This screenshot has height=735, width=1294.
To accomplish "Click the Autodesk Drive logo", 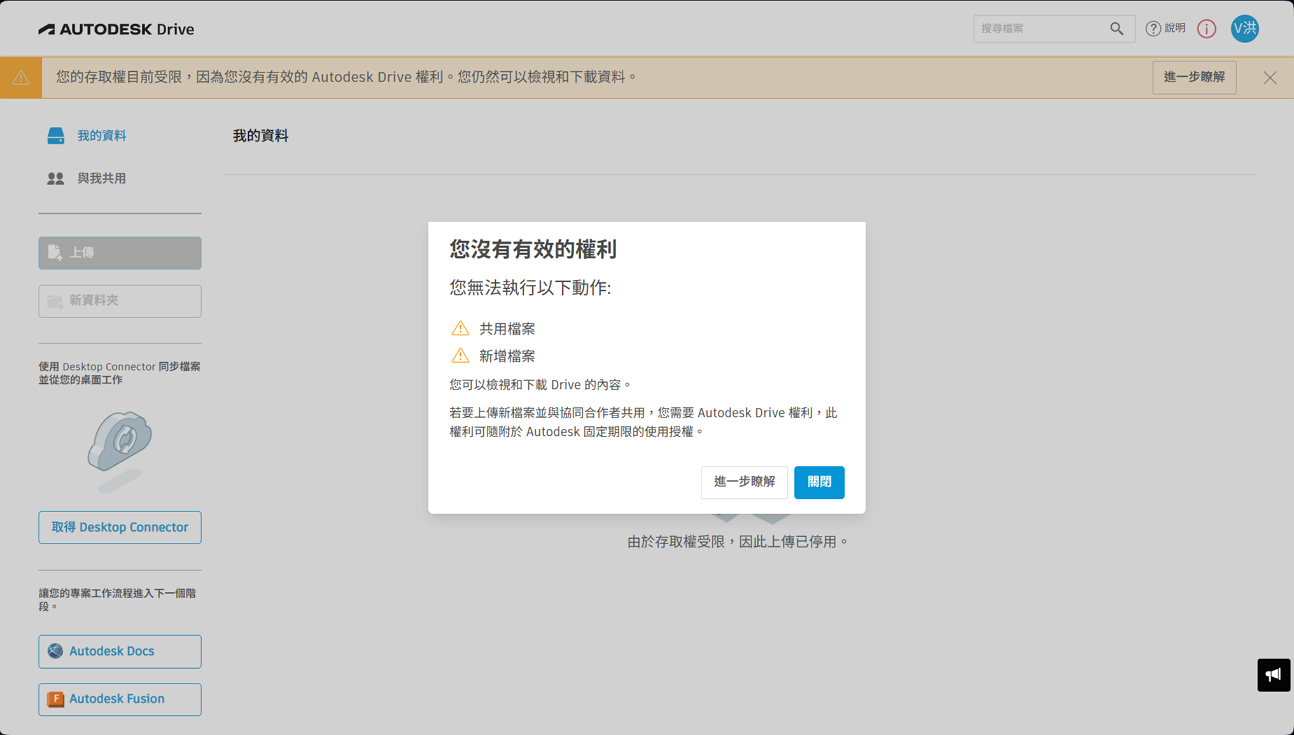I will (116, 29).
